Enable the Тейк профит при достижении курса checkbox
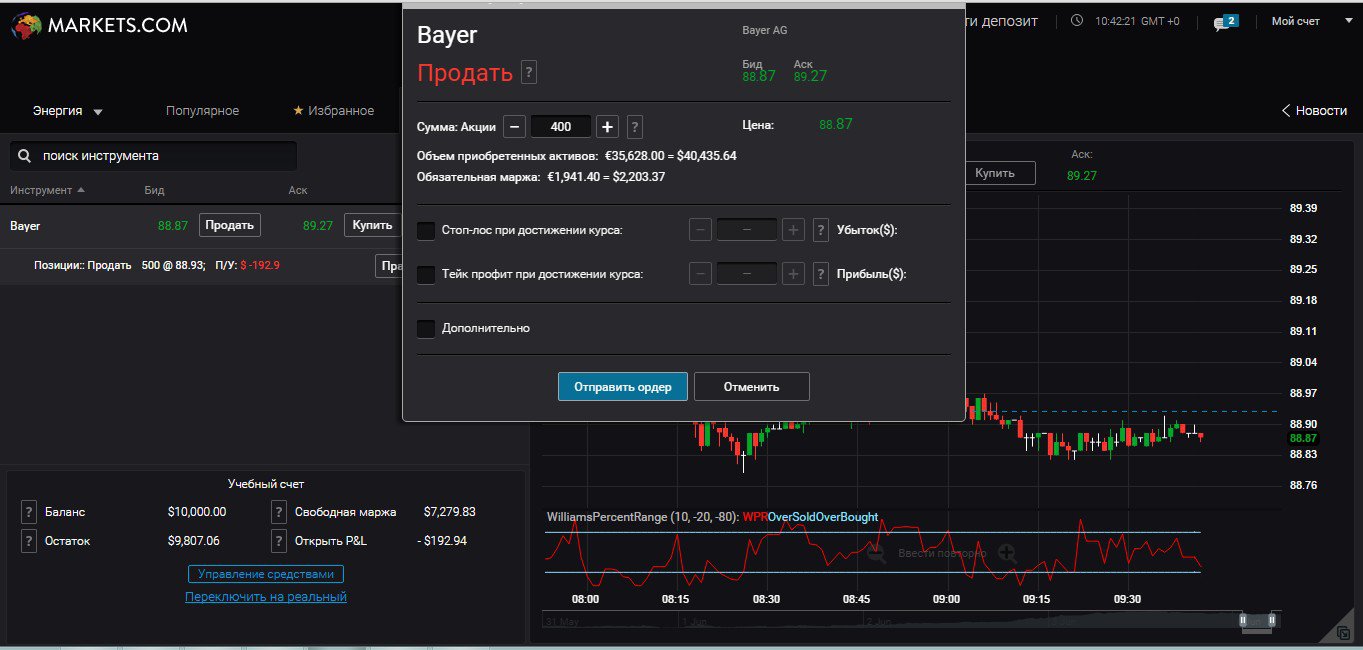The height and width of the screenshot is (650, 1363). (x=426, y=273)
